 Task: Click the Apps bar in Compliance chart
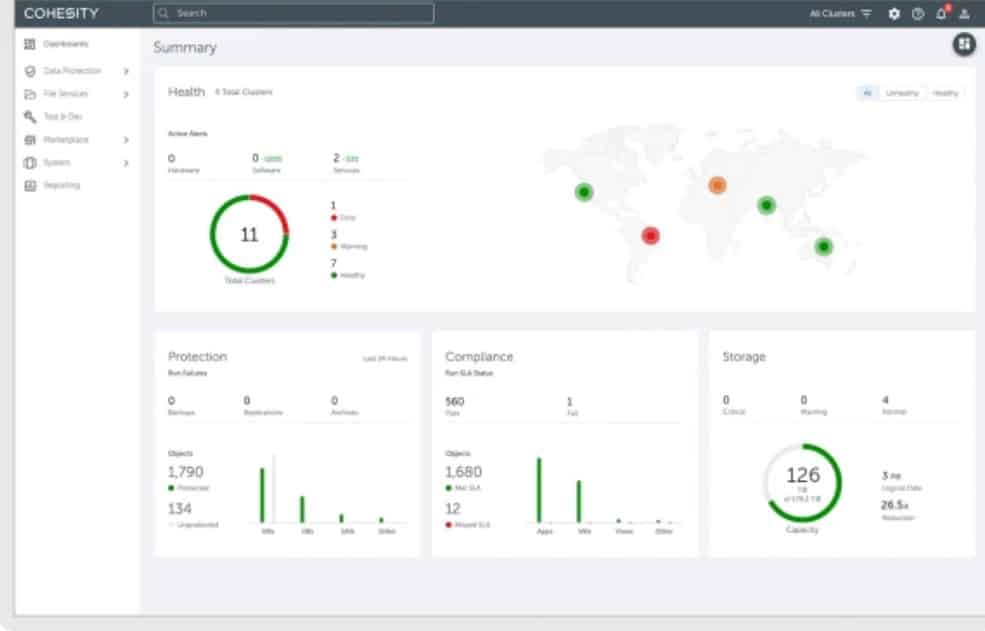point(539,490)
